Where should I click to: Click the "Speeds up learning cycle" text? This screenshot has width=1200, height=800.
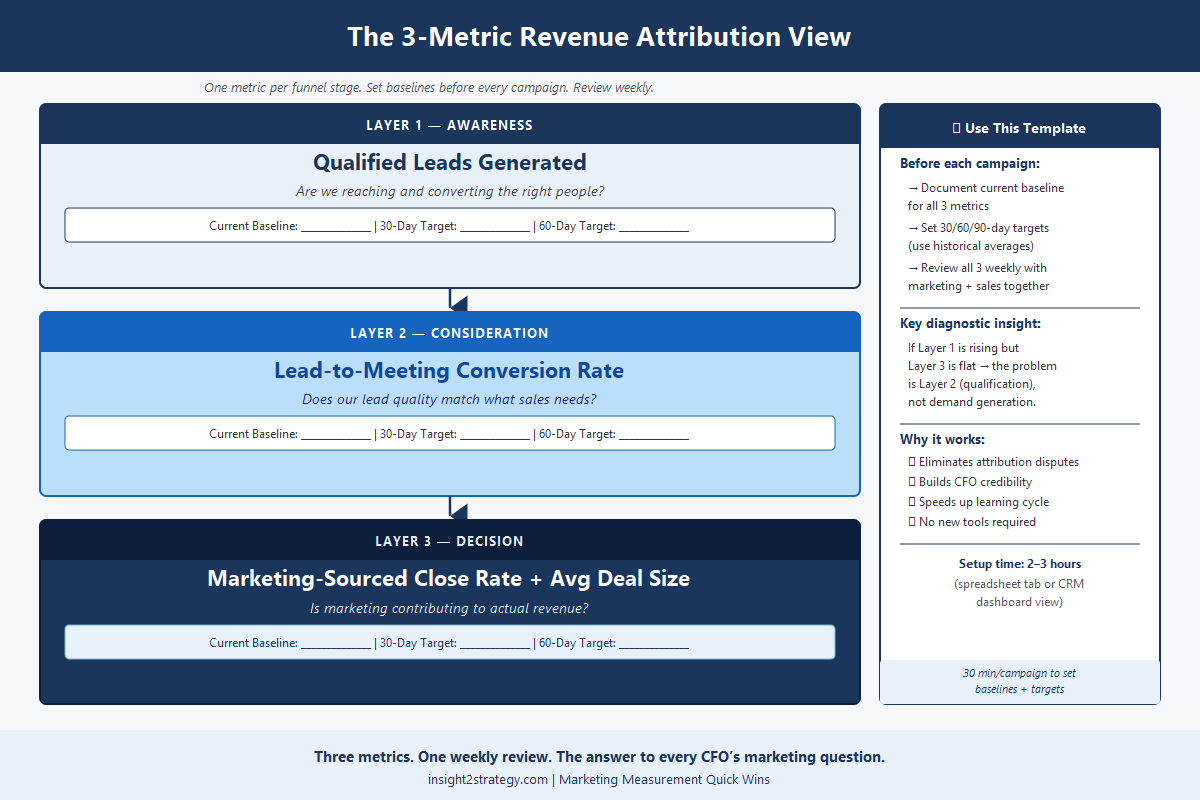coord(984,501)
